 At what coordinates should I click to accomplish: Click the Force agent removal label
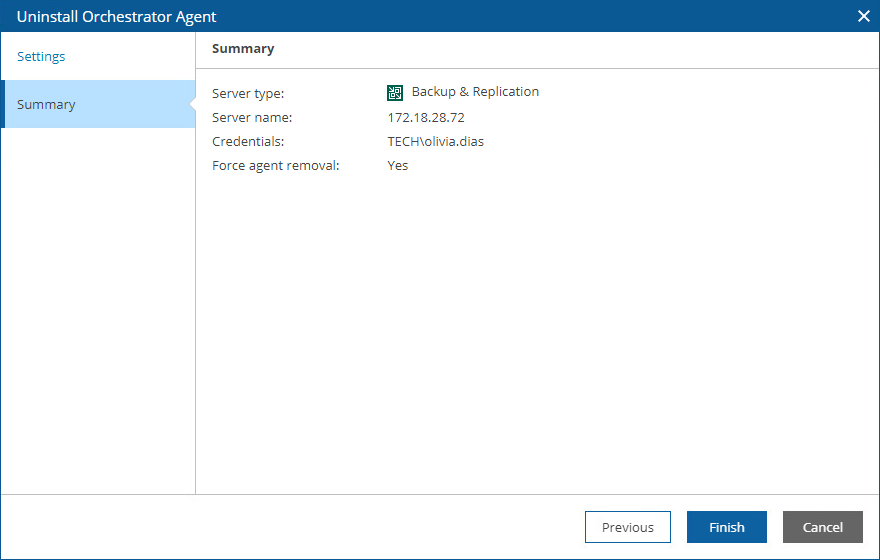(276, 166)
